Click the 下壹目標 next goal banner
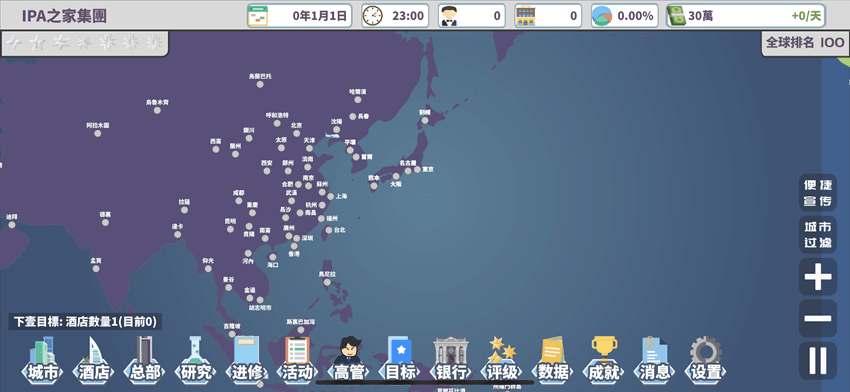 85,322
